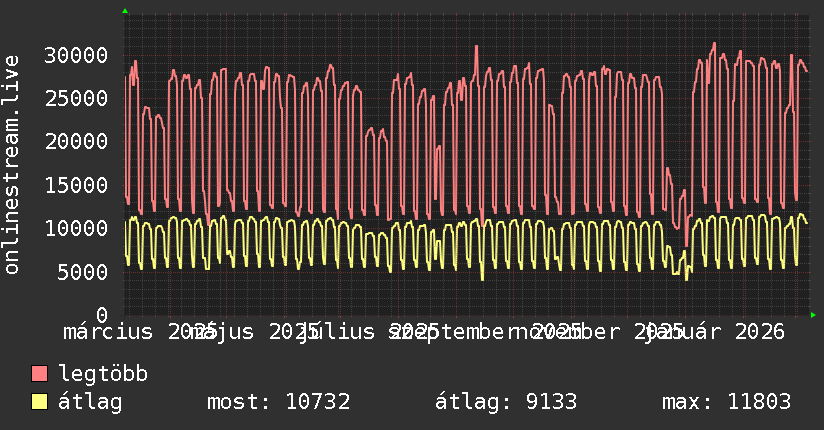Image resolution: width=824 pixels, height=430 pixels.
Task: Click the 'március 2025' x-axis label
Action: click(x=139, y=332)
